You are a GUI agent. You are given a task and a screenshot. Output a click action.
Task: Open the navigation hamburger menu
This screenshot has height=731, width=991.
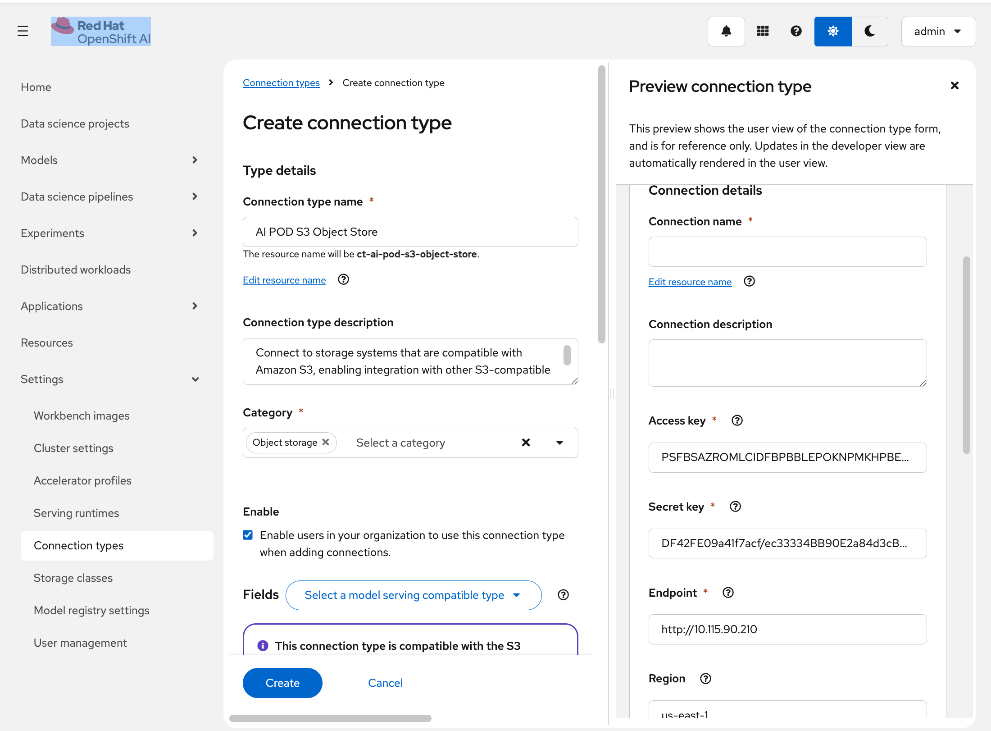22,30
